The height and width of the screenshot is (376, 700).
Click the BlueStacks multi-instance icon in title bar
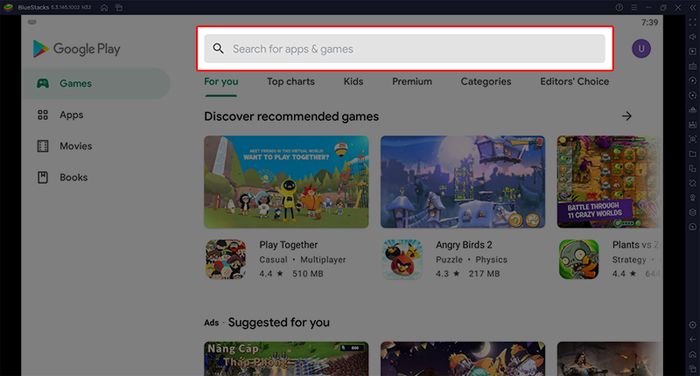tap(119, 8)
